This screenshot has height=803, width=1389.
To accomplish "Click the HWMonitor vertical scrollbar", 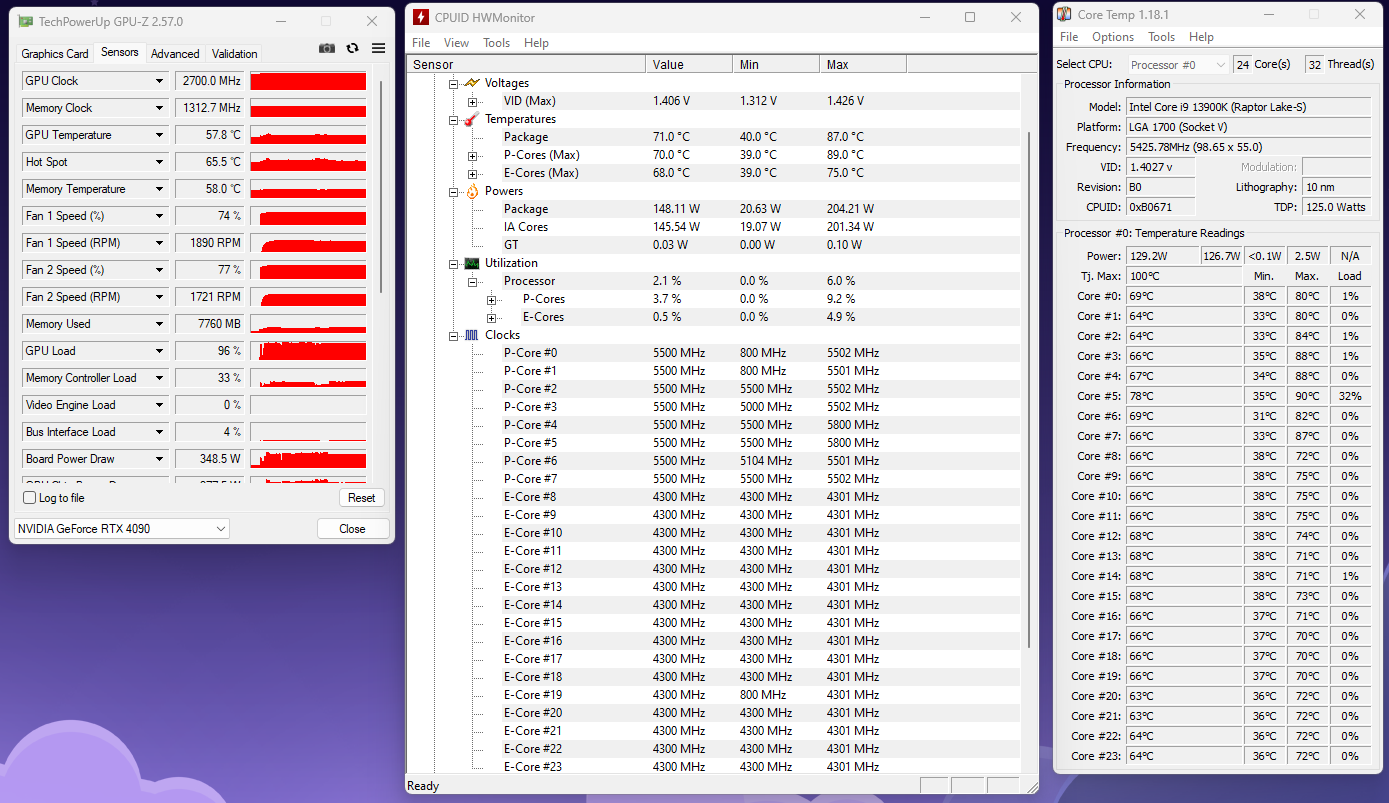I will point(1029,390).
